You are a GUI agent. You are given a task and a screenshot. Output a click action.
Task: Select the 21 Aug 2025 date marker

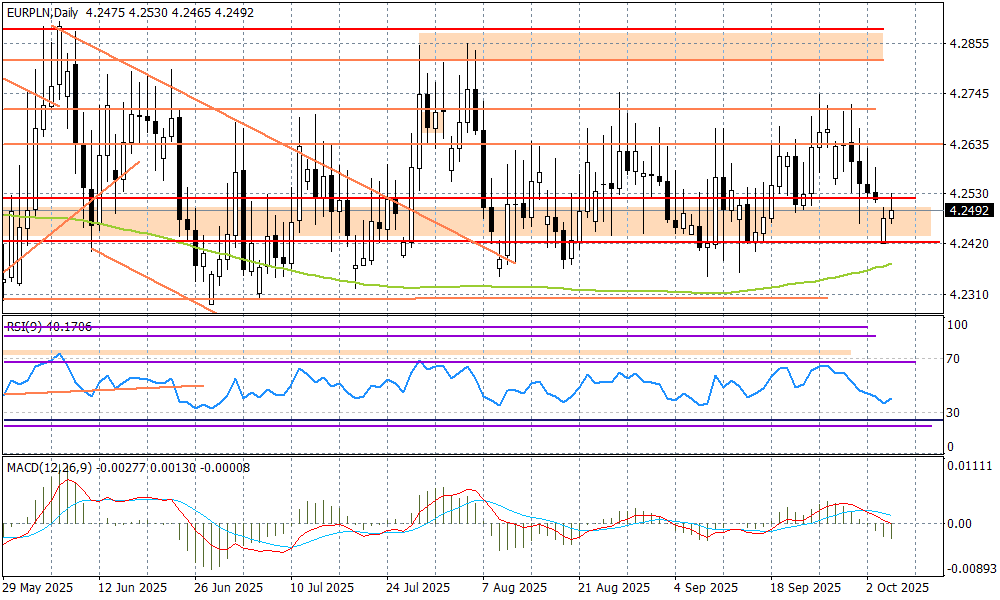[x=610, y=588]
